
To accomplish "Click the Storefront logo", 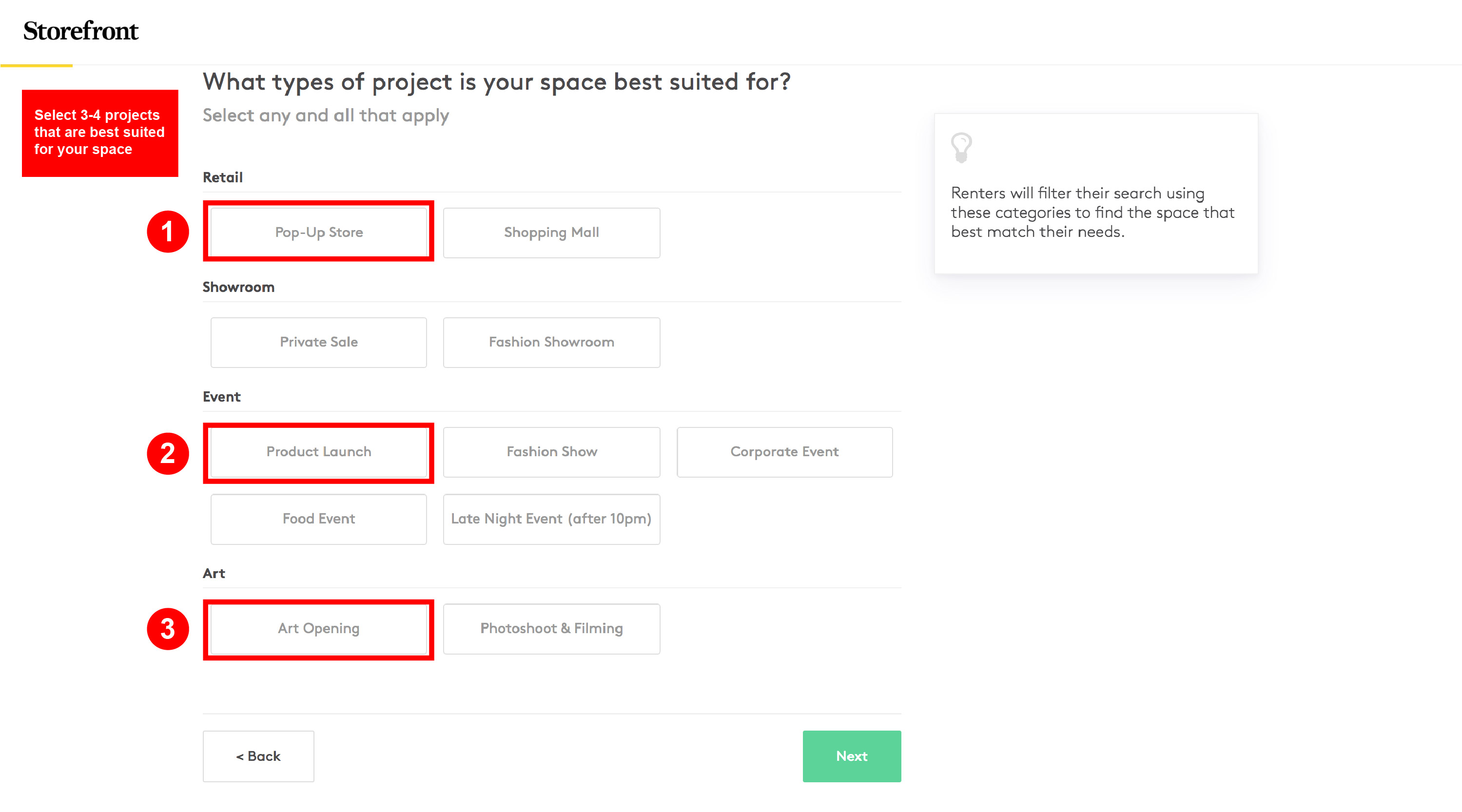I will [x=80, y=31].
